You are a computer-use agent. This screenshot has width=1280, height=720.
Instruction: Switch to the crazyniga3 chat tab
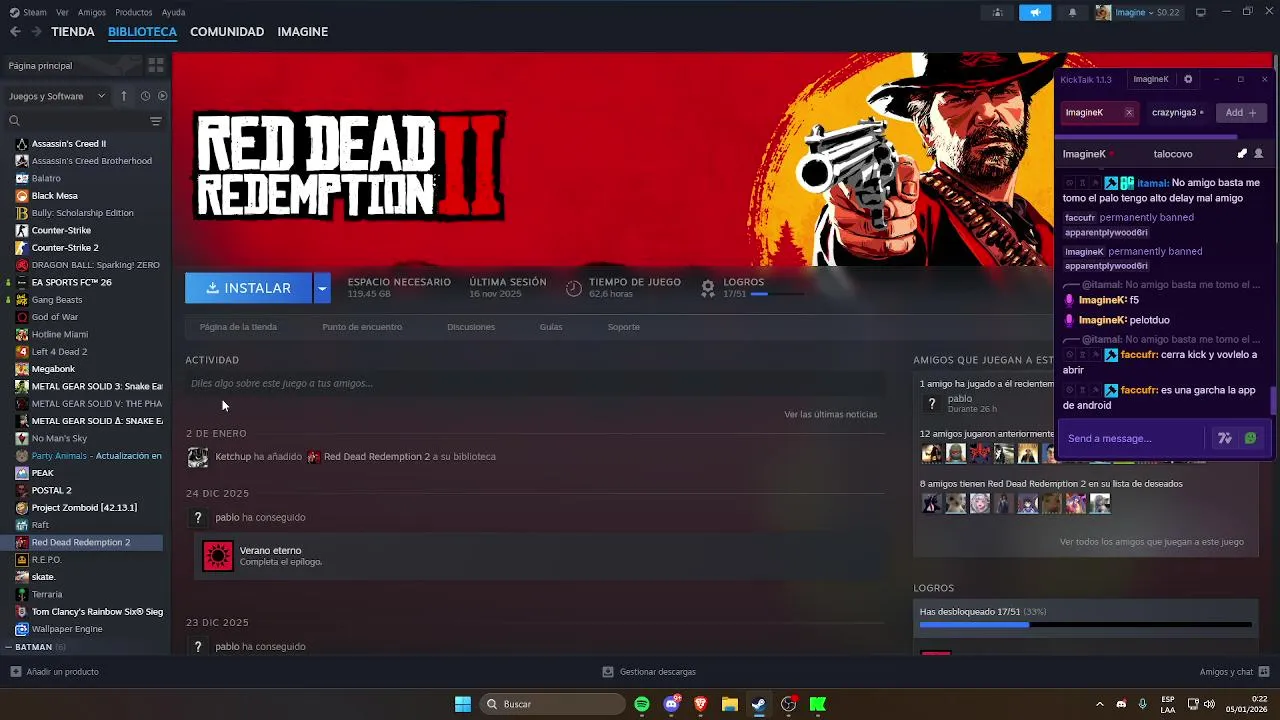point(1178,112)
